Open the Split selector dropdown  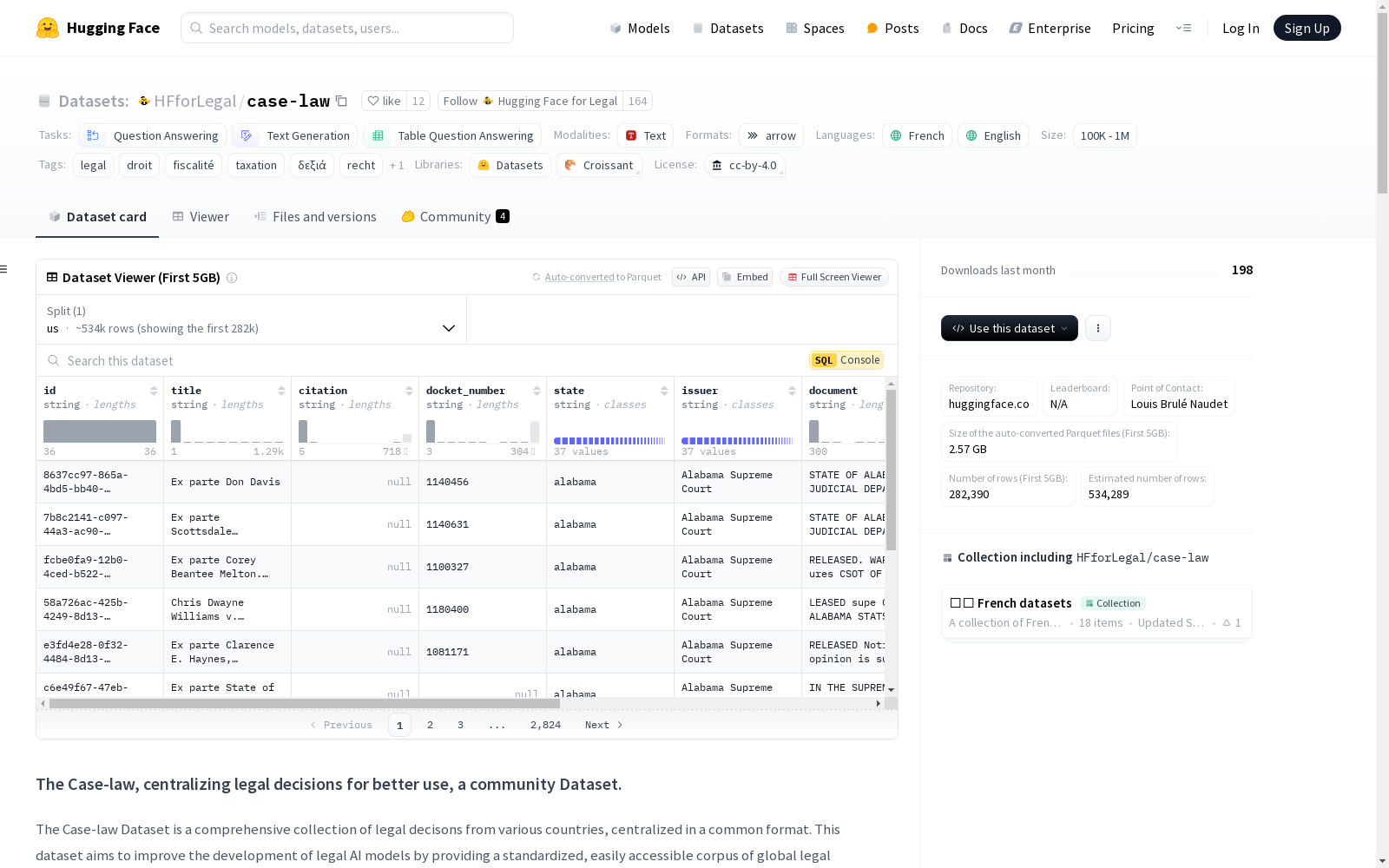point(251,319)
